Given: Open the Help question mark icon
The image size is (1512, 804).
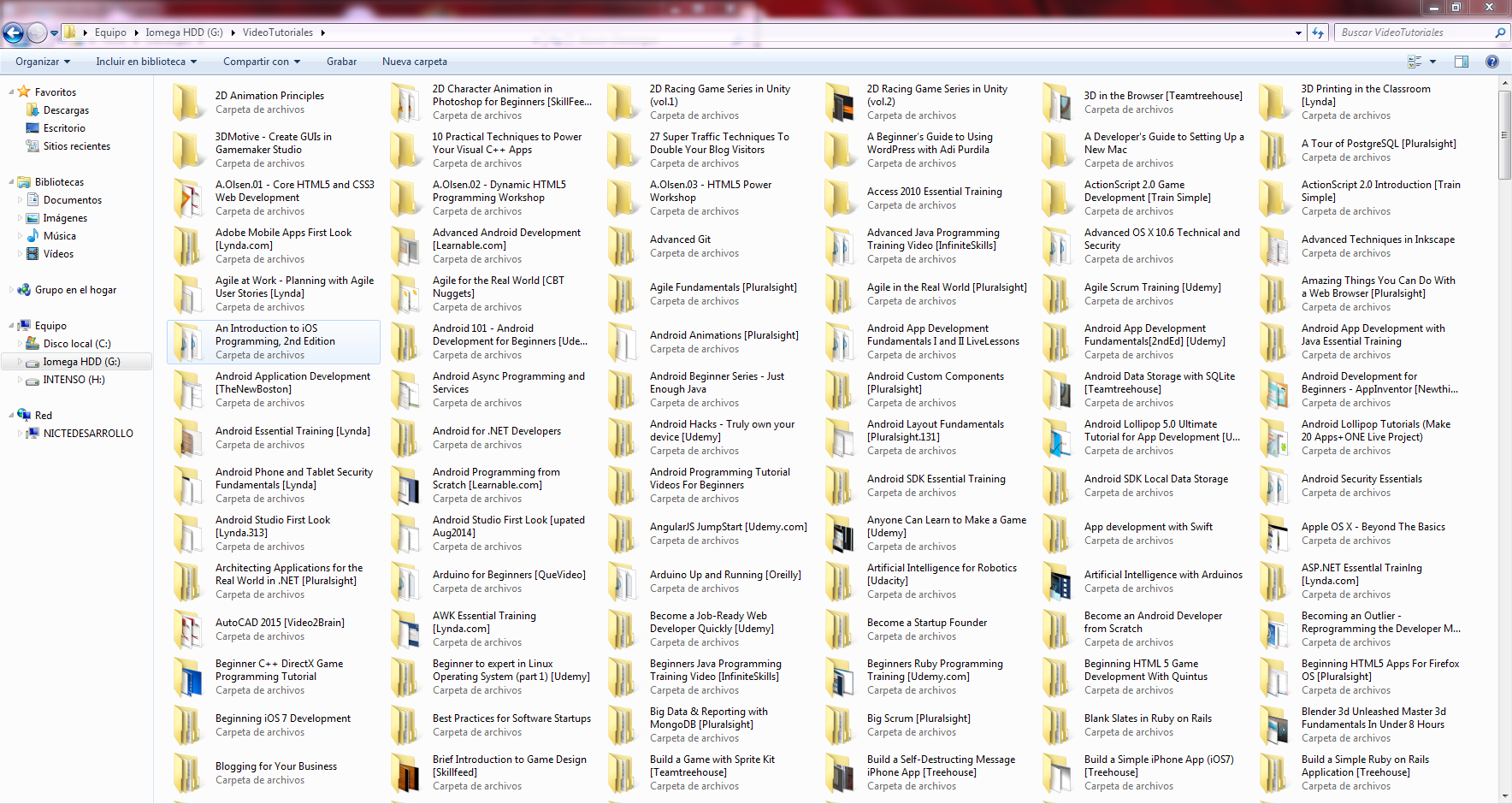Looking at the screenshot, I should click(x=1492, y=62).
